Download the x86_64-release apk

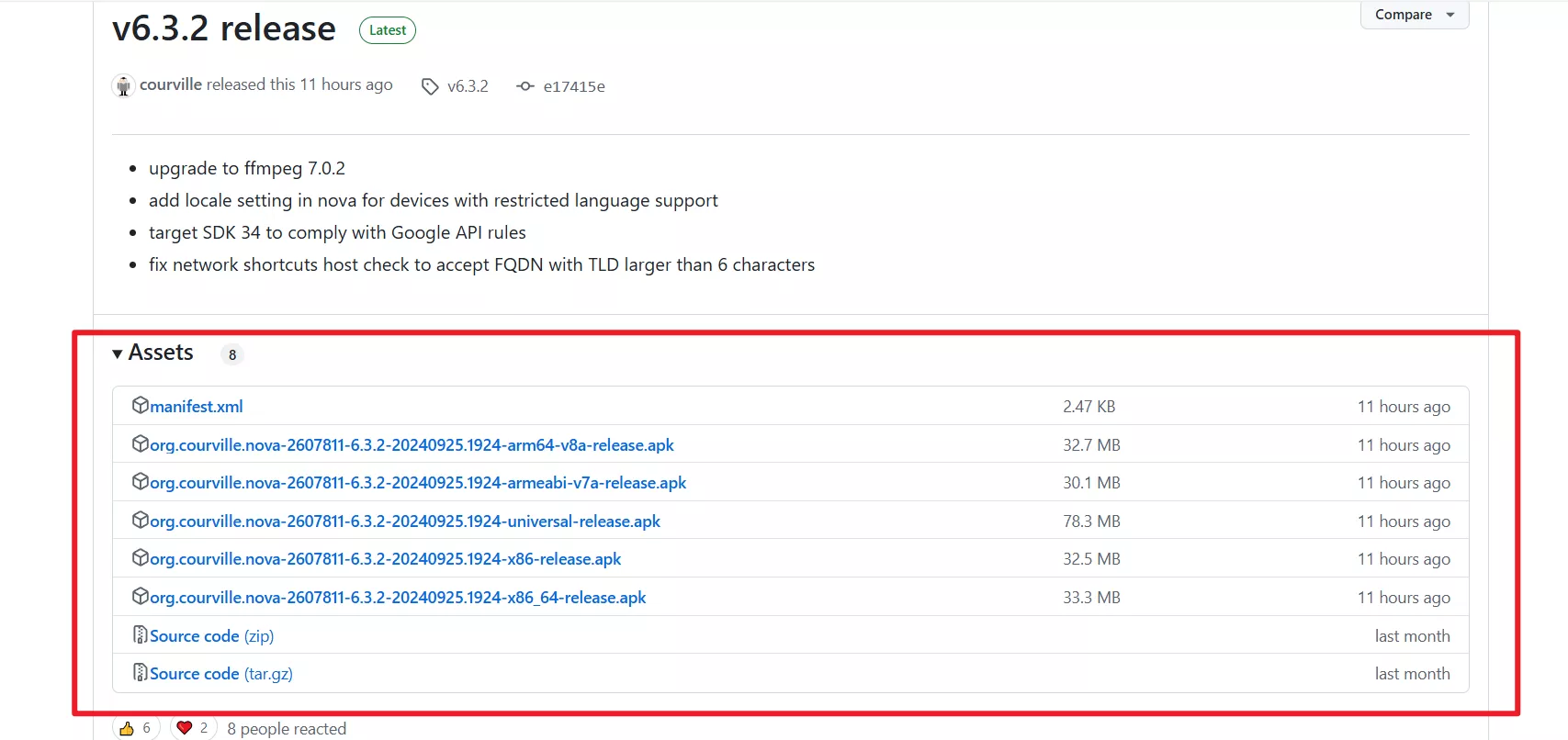[398, 597]
